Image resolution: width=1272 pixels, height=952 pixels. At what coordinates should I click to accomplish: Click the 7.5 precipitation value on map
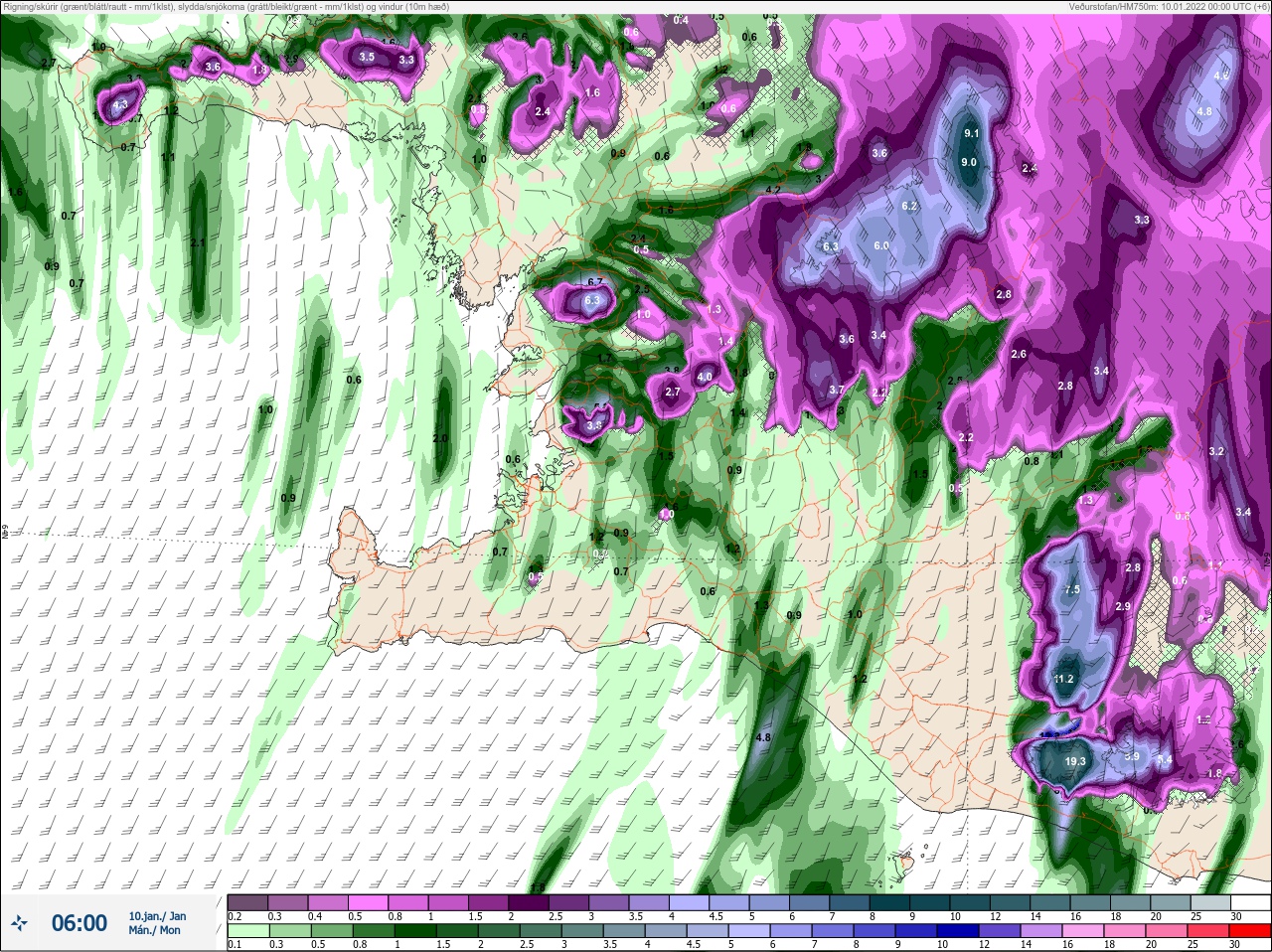(1071, 589)
